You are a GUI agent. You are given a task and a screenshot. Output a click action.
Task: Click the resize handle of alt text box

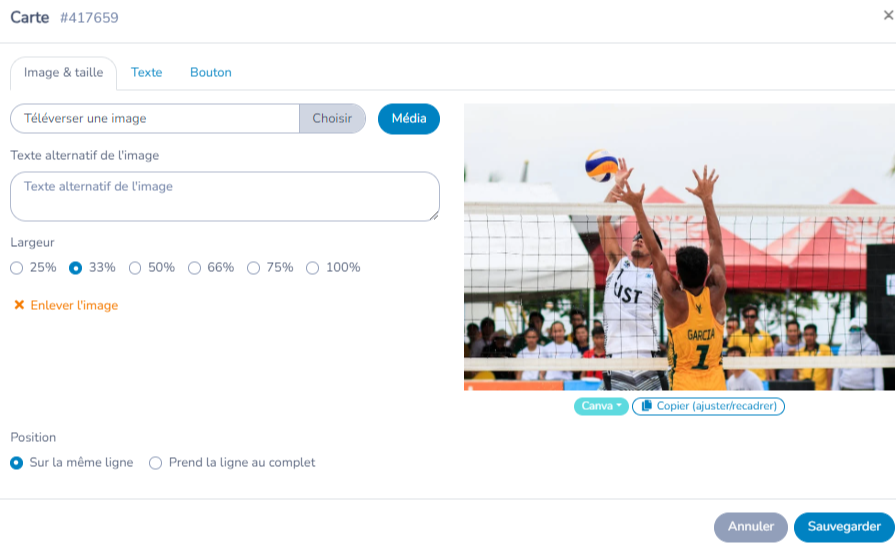click(434, 216)
